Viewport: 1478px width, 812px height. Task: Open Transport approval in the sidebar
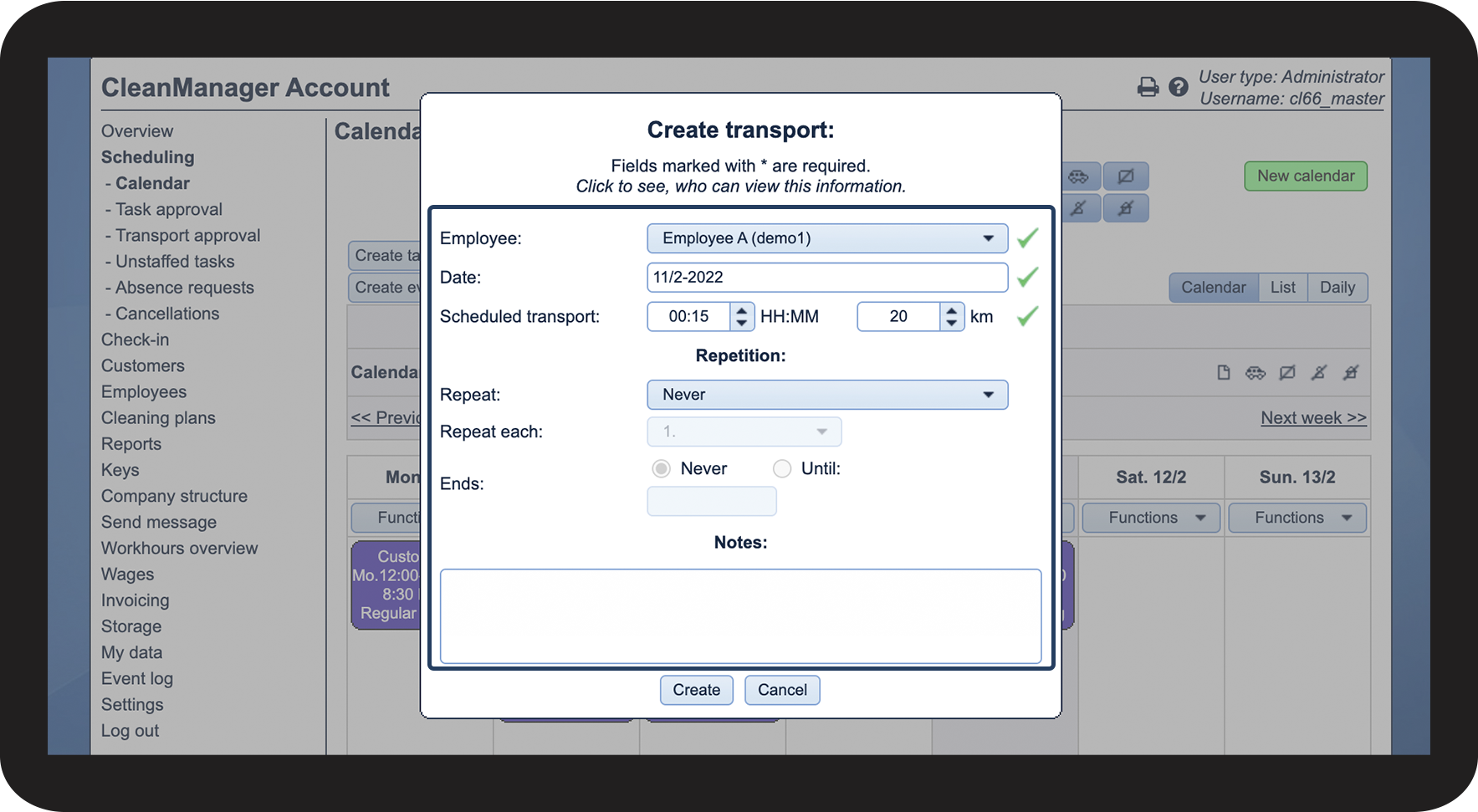pyautogui.click(x=188, y=236)
